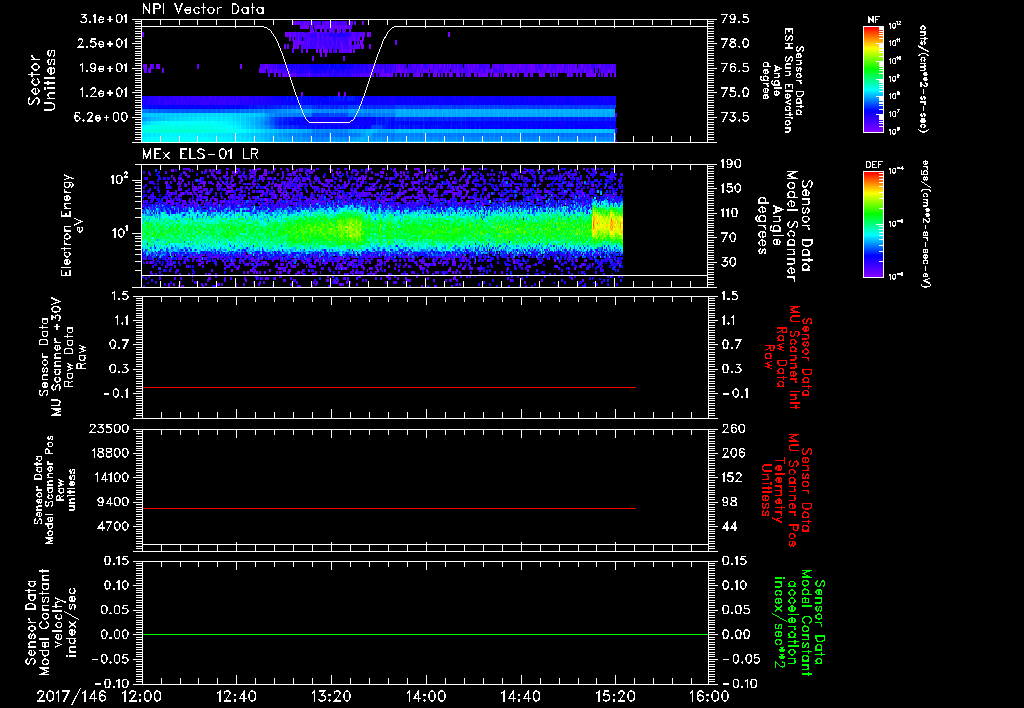Click the bright electron burst near 15:20
This screenshot has width=1024, height=708.
pyautogui.click(x=607, y=225)
